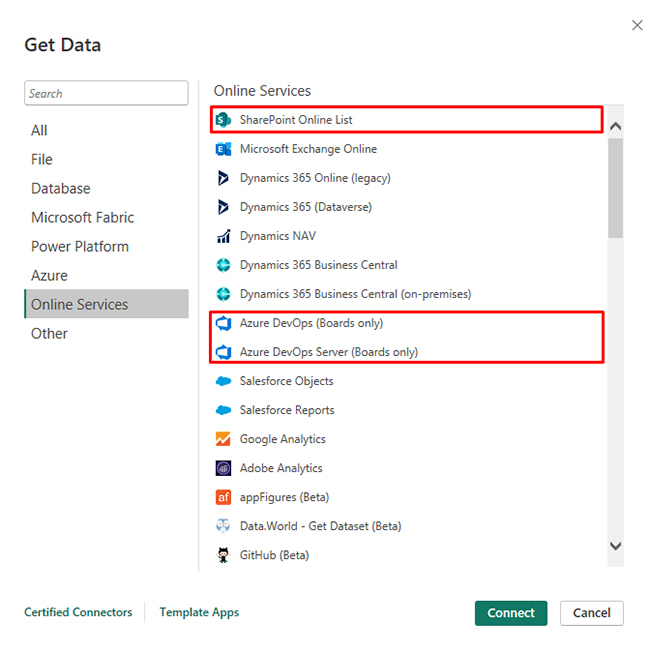Click the Dynamics NAV chart icon
Image resolution: width=650 pixels, height=652 pixels.
pyautogui.click(x=223, y=236)
